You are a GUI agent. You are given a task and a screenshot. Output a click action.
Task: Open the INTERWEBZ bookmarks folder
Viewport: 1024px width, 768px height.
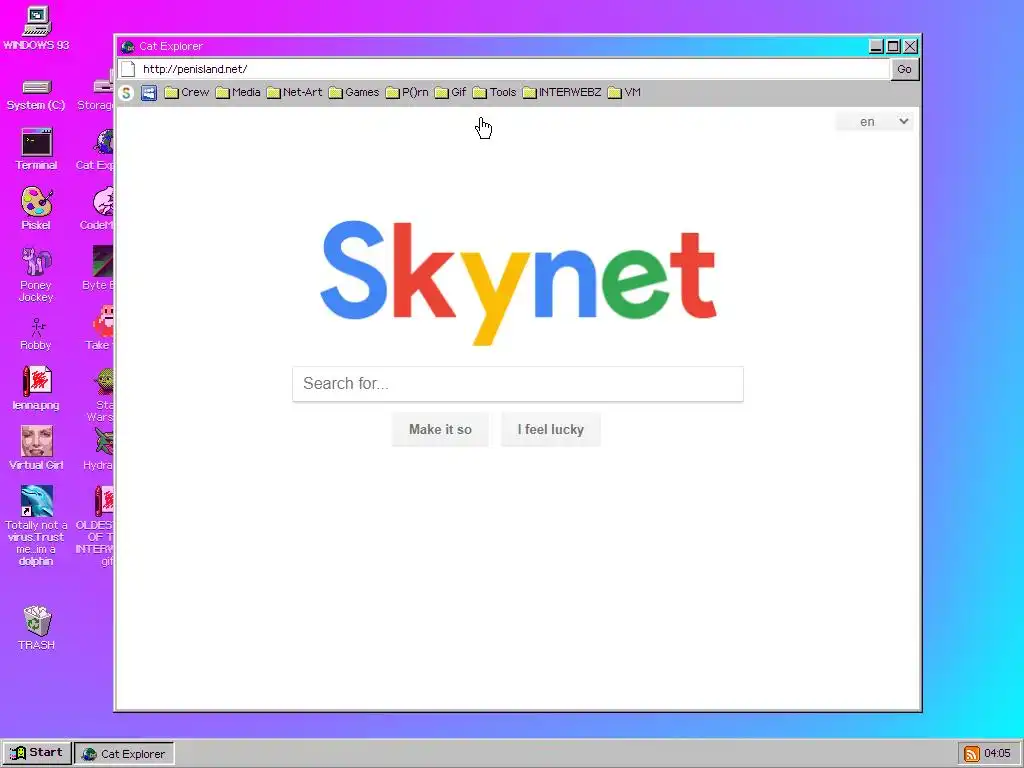click(x=562, y=93)
